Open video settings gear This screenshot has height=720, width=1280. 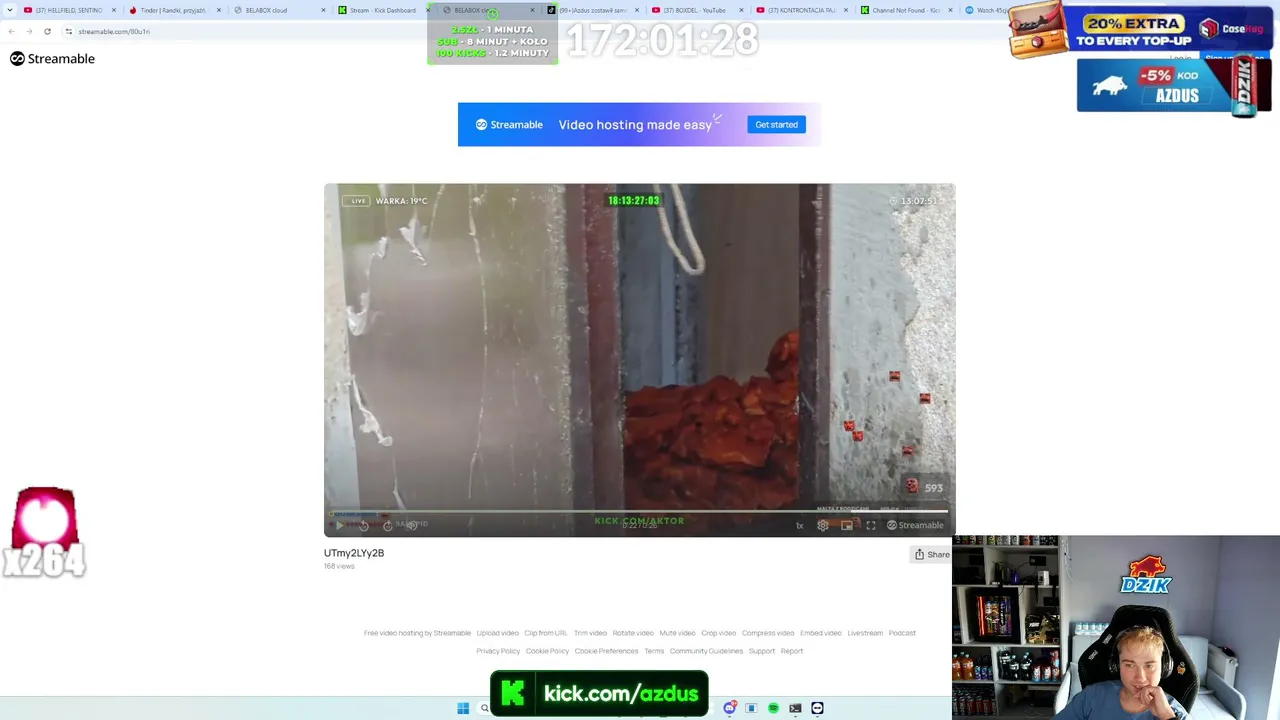coord(823,525)
